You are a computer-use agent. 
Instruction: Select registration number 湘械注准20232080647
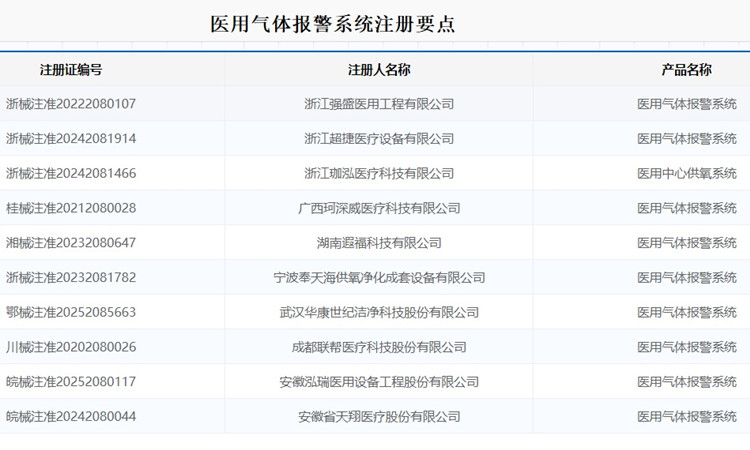click(71, 243)
